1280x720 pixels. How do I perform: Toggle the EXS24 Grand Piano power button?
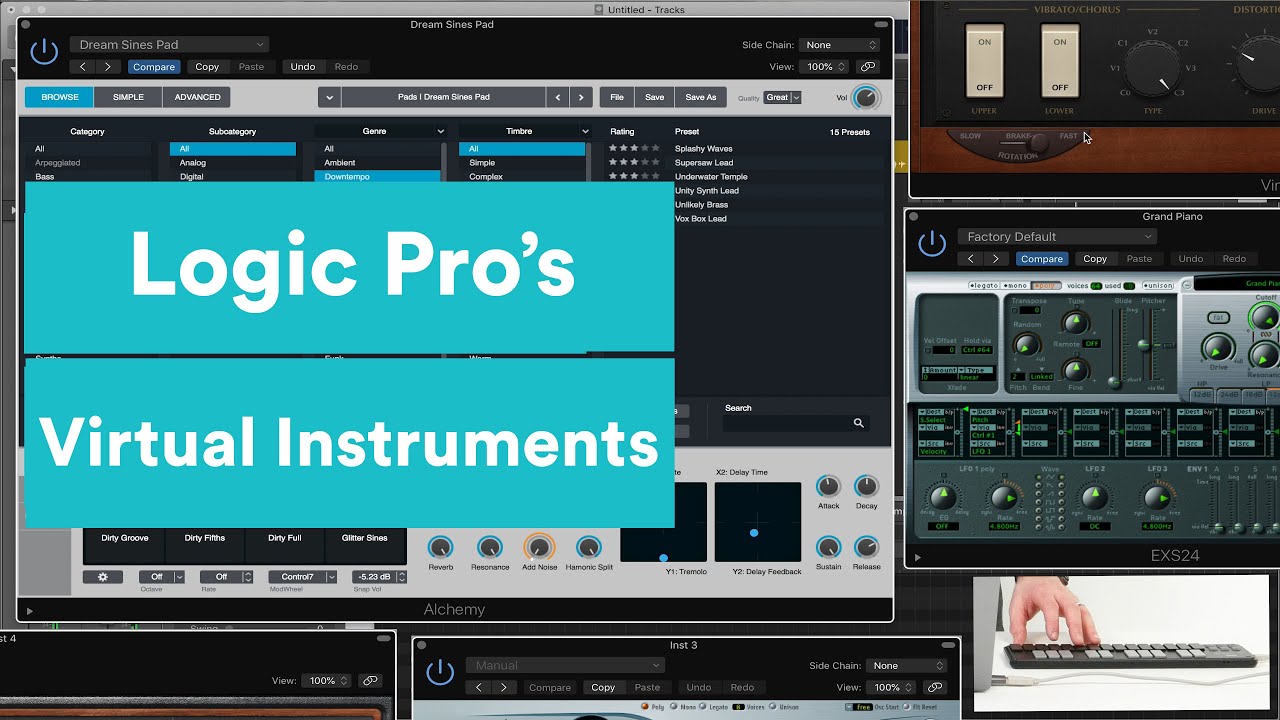tap(932, 243)
